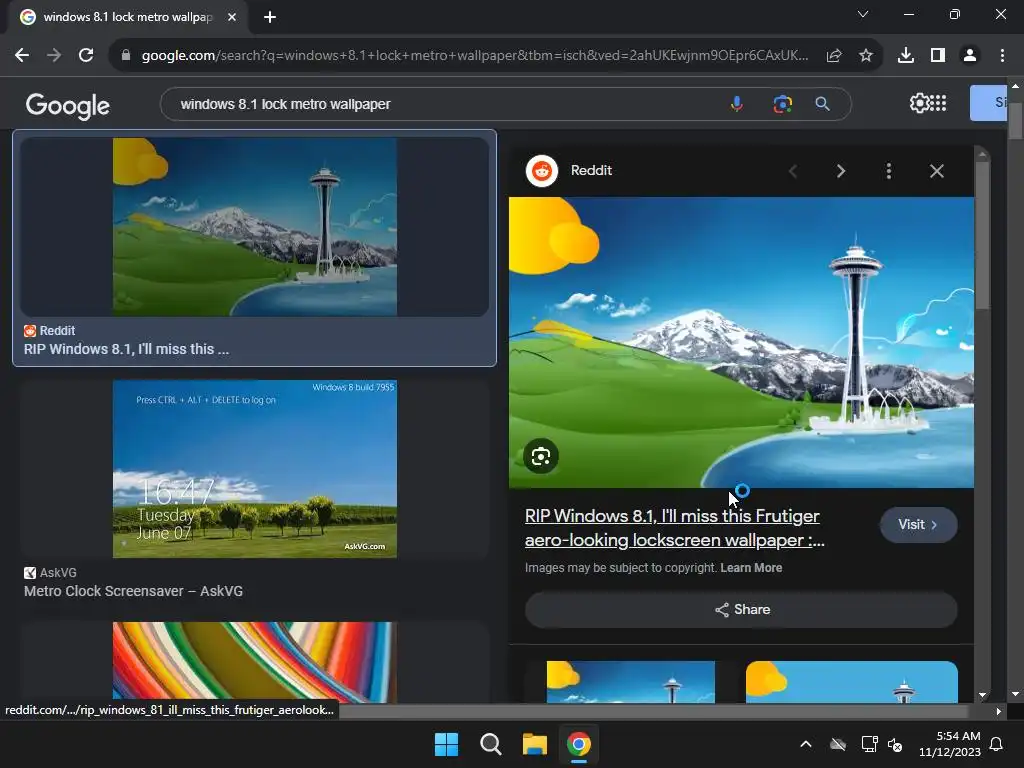Click the magnifier search button
The width and height of the screenshot is (1024, 768).
[823, 104]
